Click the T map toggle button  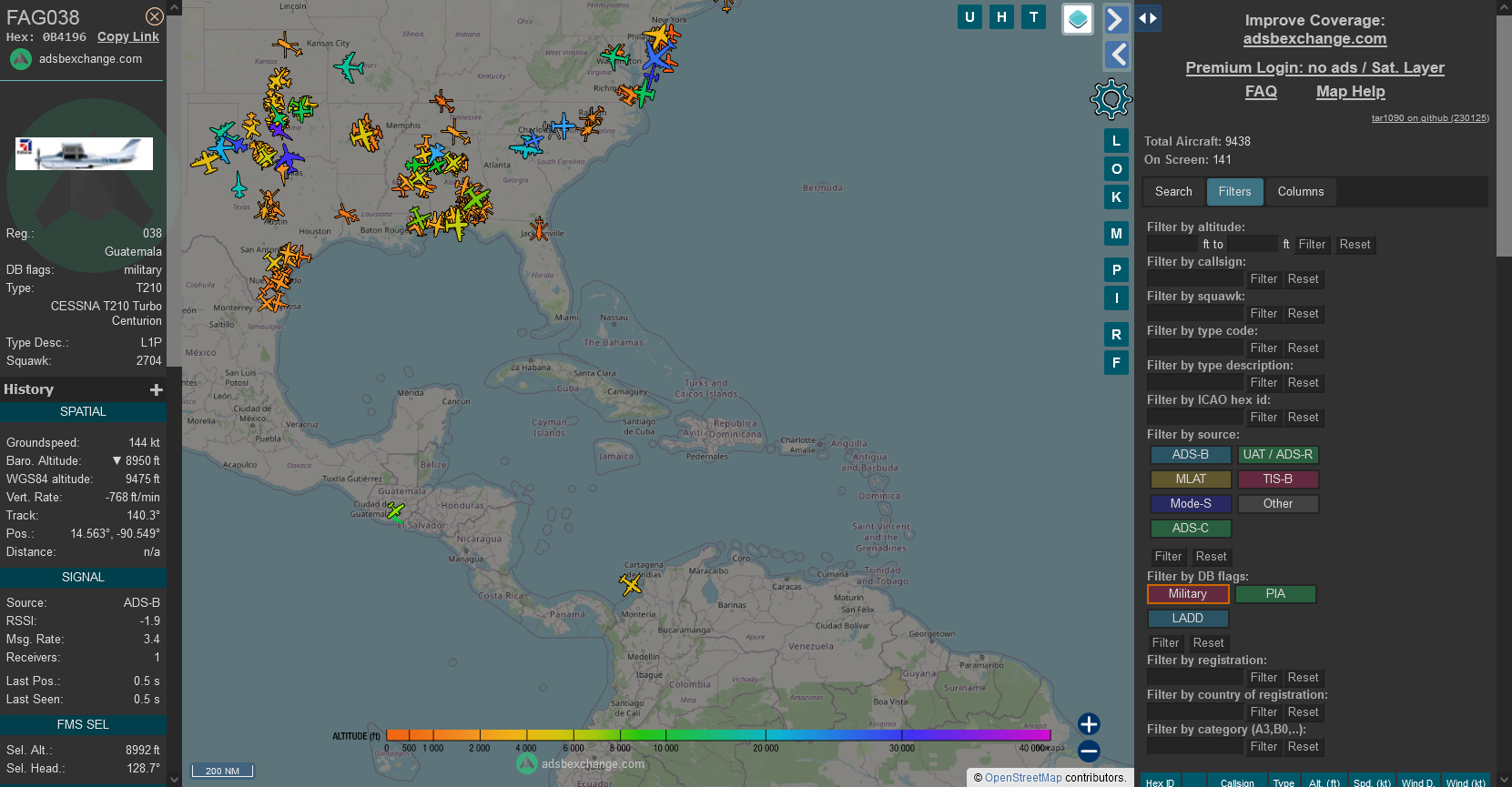[1033, 16]
